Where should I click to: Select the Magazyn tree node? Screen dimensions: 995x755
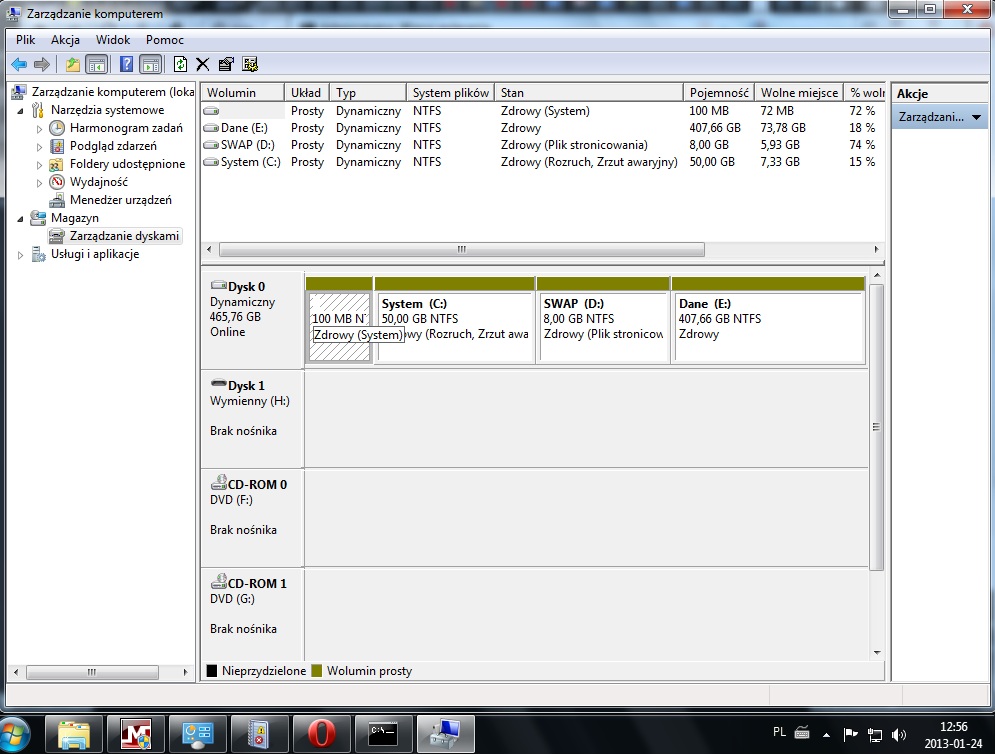tap(75, 218)
